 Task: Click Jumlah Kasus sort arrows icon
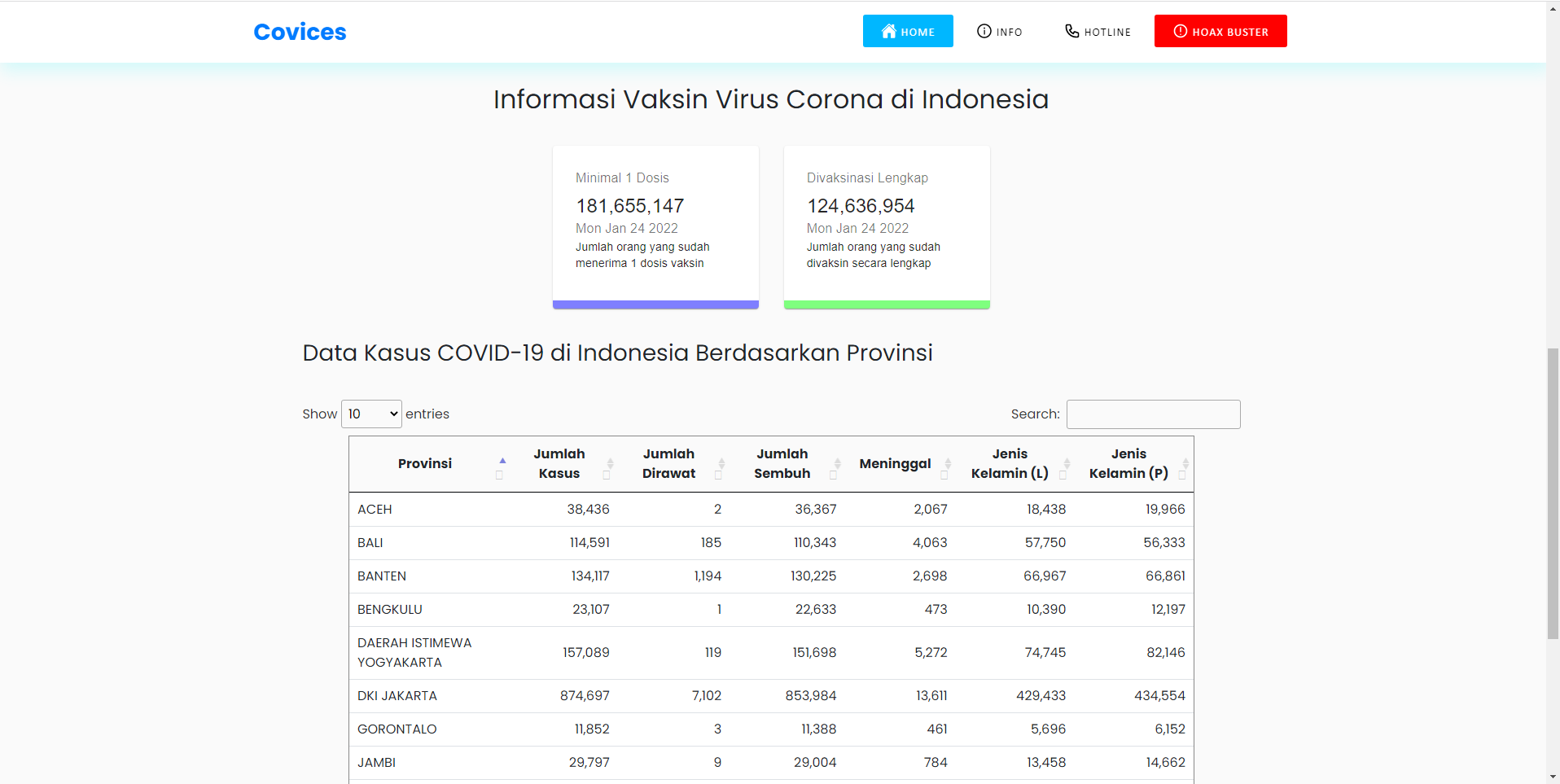(x=610, y=464)
